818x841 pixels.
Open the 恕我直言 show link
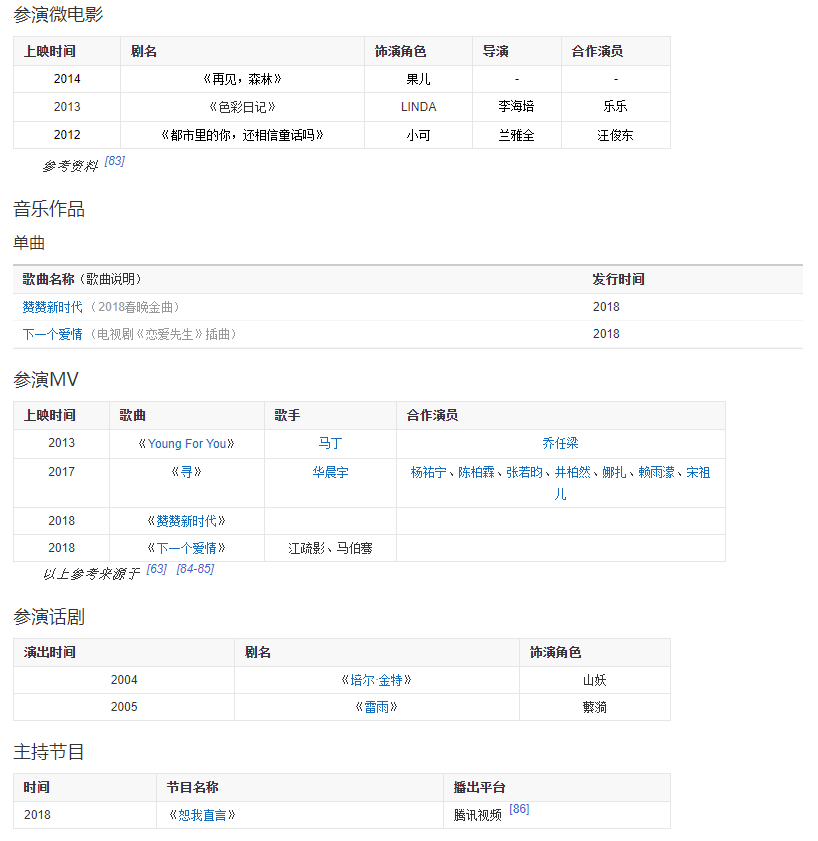click(x=202, y=815)
